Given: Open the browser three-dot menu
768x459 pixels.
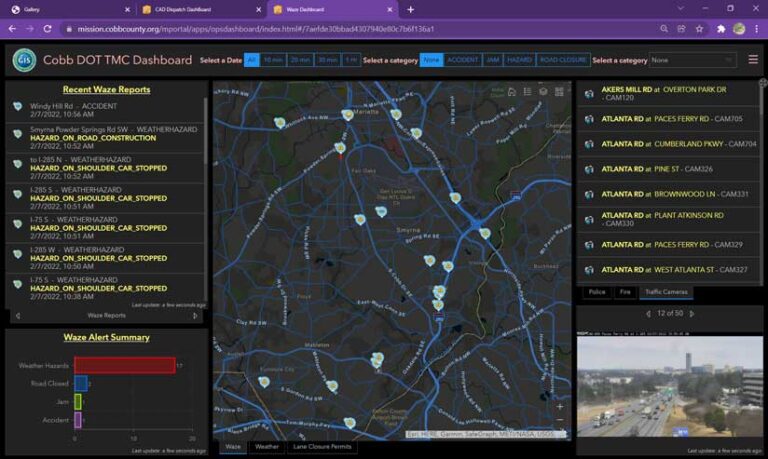Looking at the screenshot, I should [x=757, y=29].
